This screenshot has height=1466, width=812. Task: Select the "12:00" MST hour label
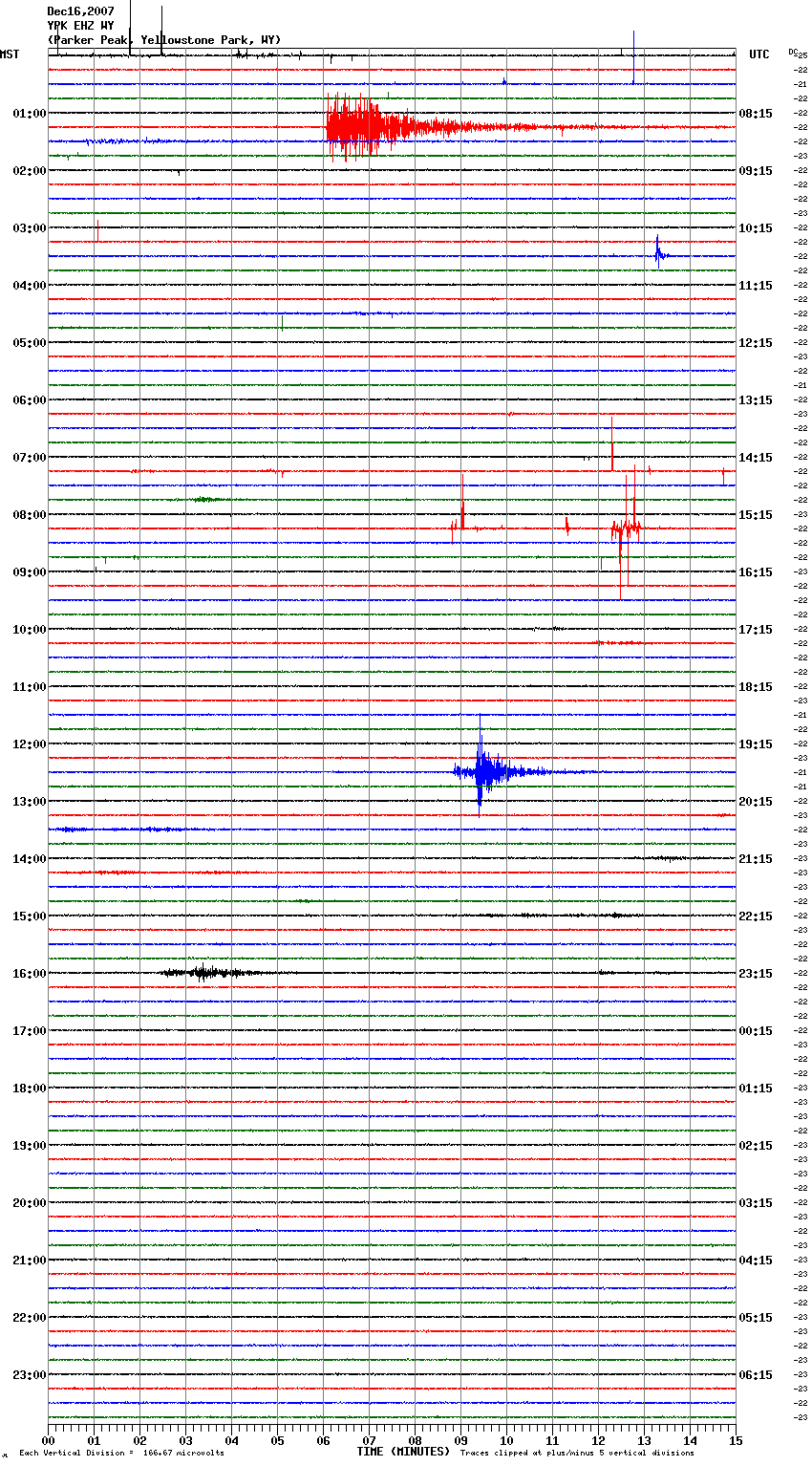(30, 744)
